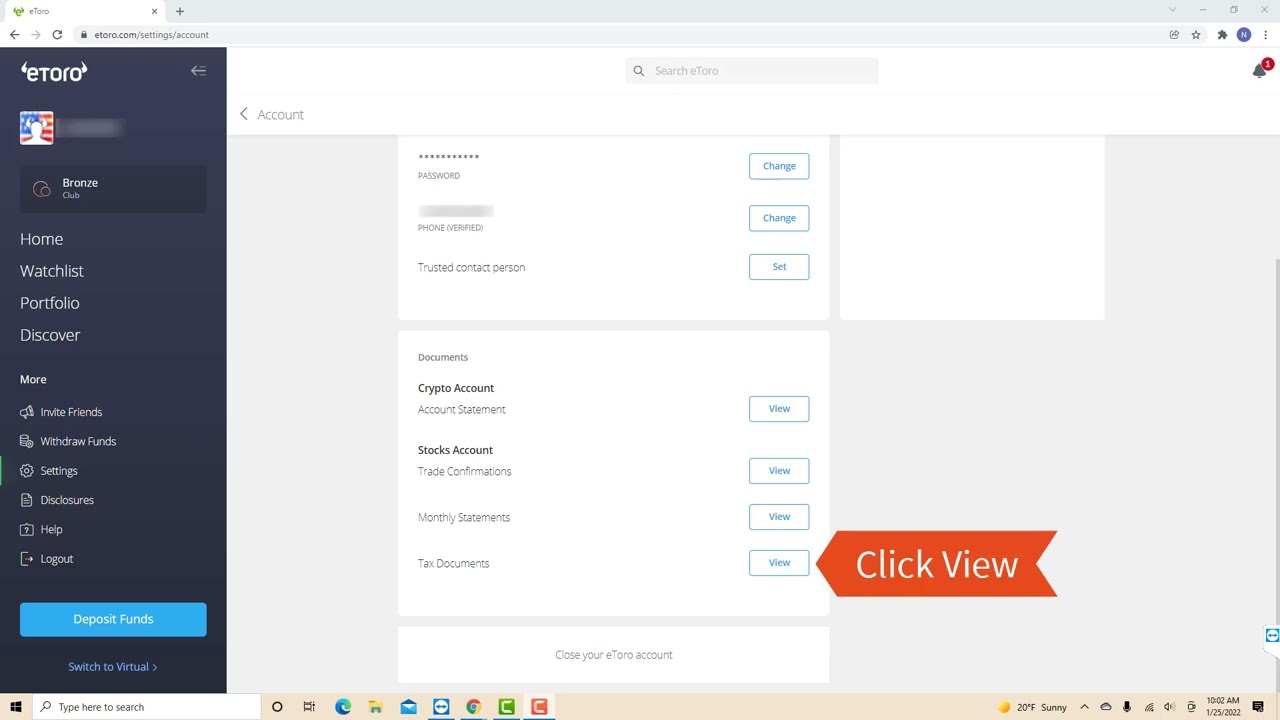1280x720 pixels.
Task: Click the Invite Friends megaphone icon
Action: click(x=27, y=412)
